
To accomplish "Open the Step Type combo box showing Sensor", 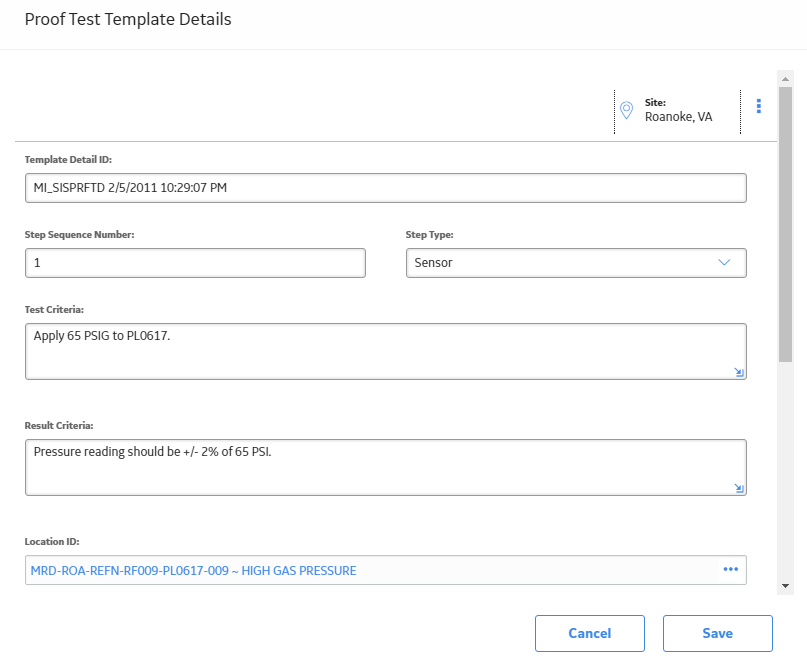I will tap(576, 263).
